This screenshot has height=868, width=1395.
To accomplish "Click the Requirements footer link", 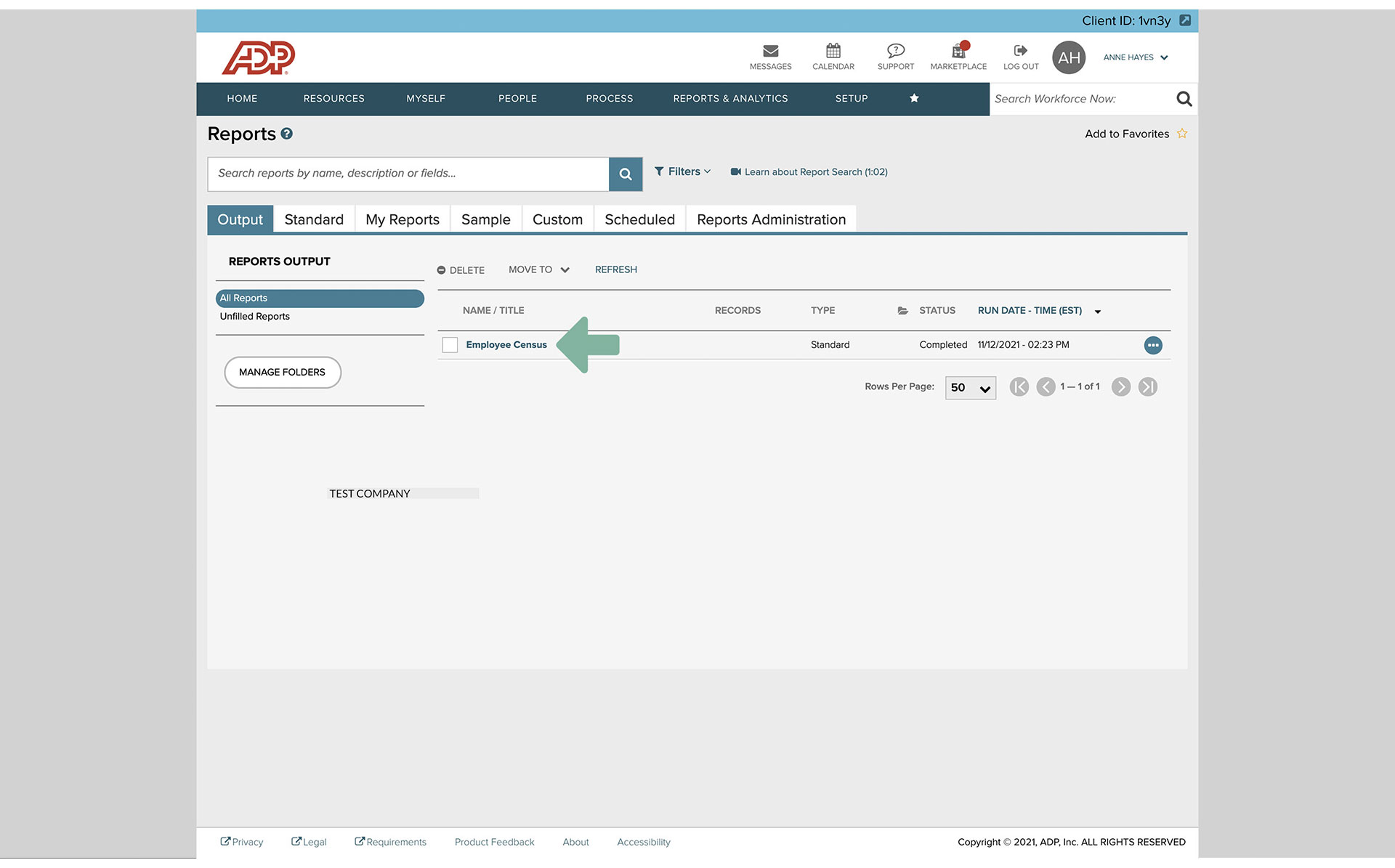I will (390, 843).
